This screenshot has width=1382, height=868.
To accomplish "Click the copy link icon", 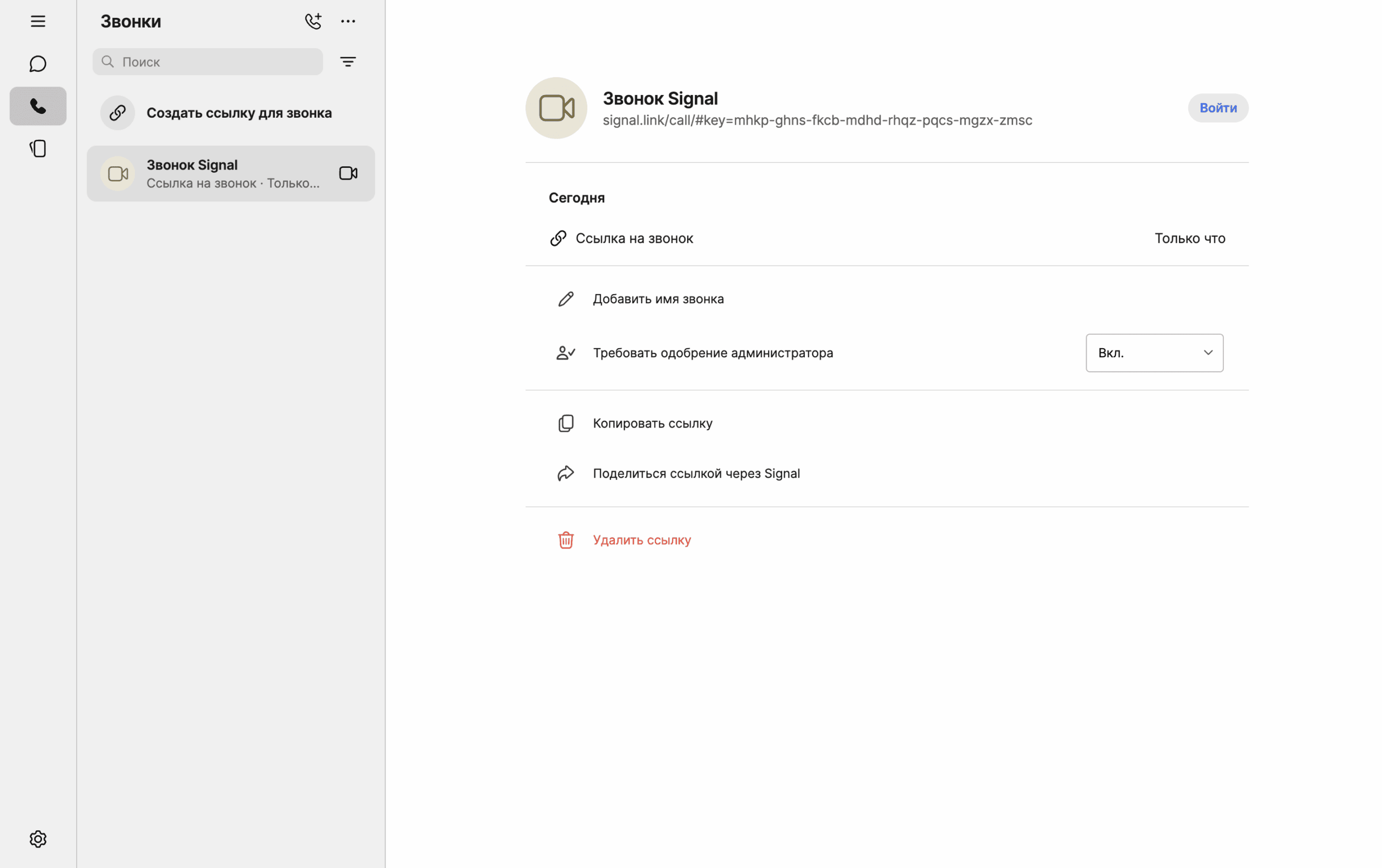I will [x=566, y=423].
